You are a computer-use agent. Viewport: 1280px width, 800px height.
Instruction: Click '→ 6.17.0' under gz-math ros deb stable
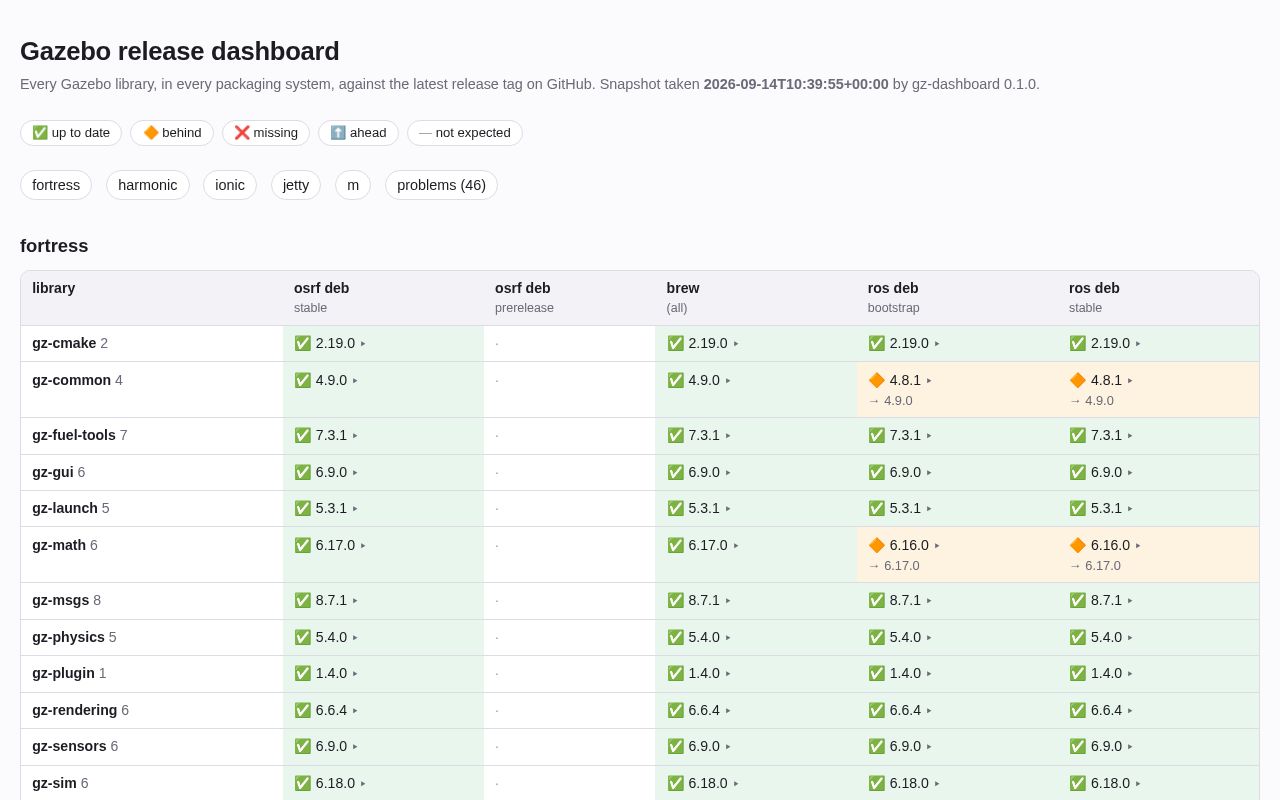click(x=1095, y=566)
